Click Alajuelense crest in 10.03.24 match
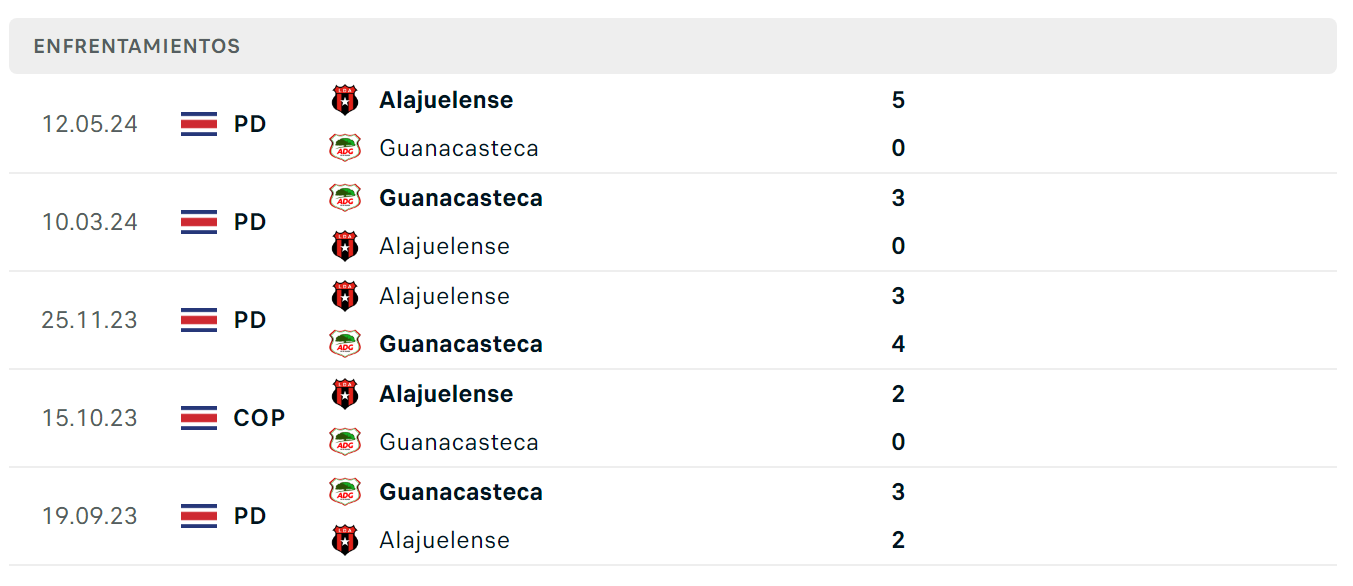Viewport: 1353px width, 586px height. 345,246
